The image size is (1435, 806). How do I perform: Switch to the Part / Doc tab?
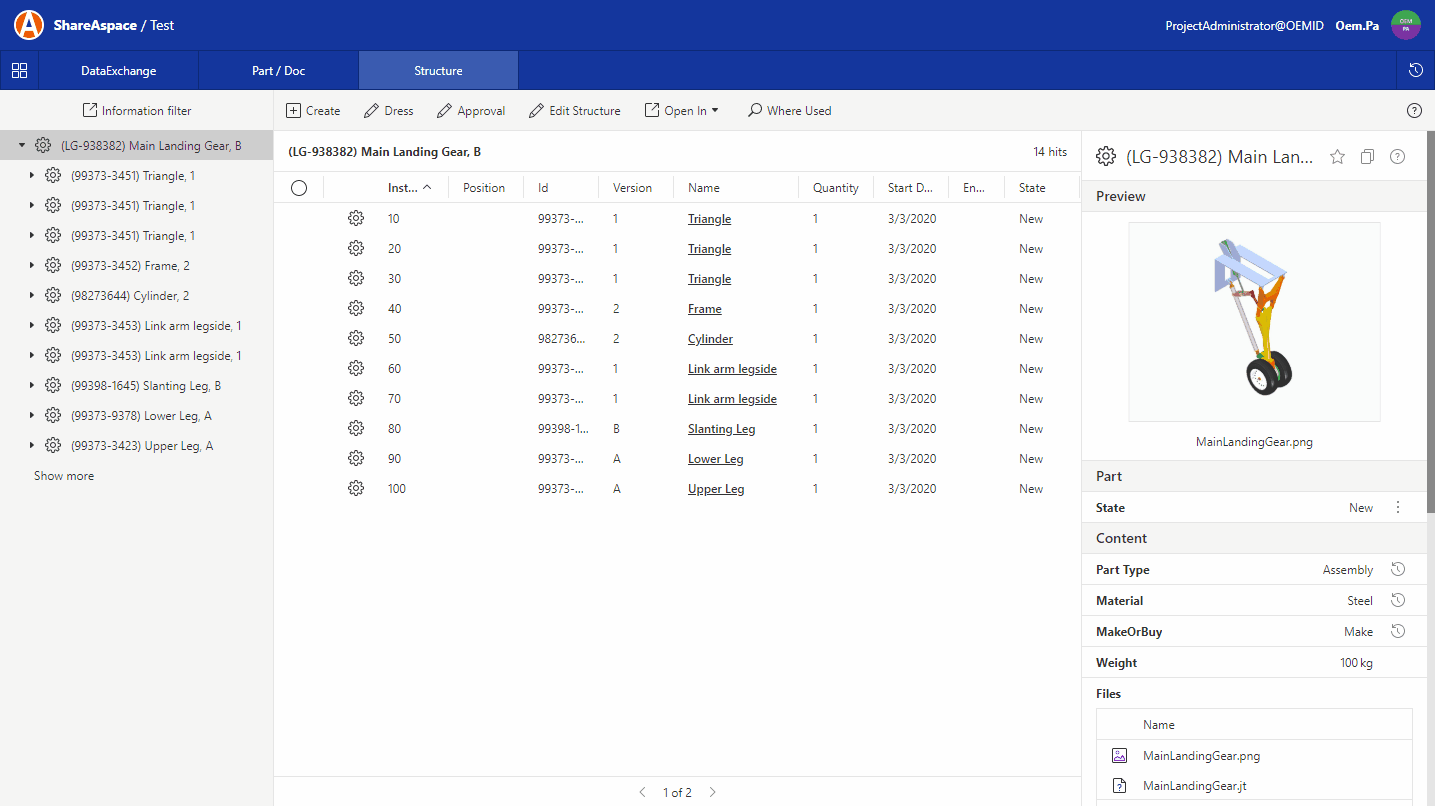pos(278,70)
